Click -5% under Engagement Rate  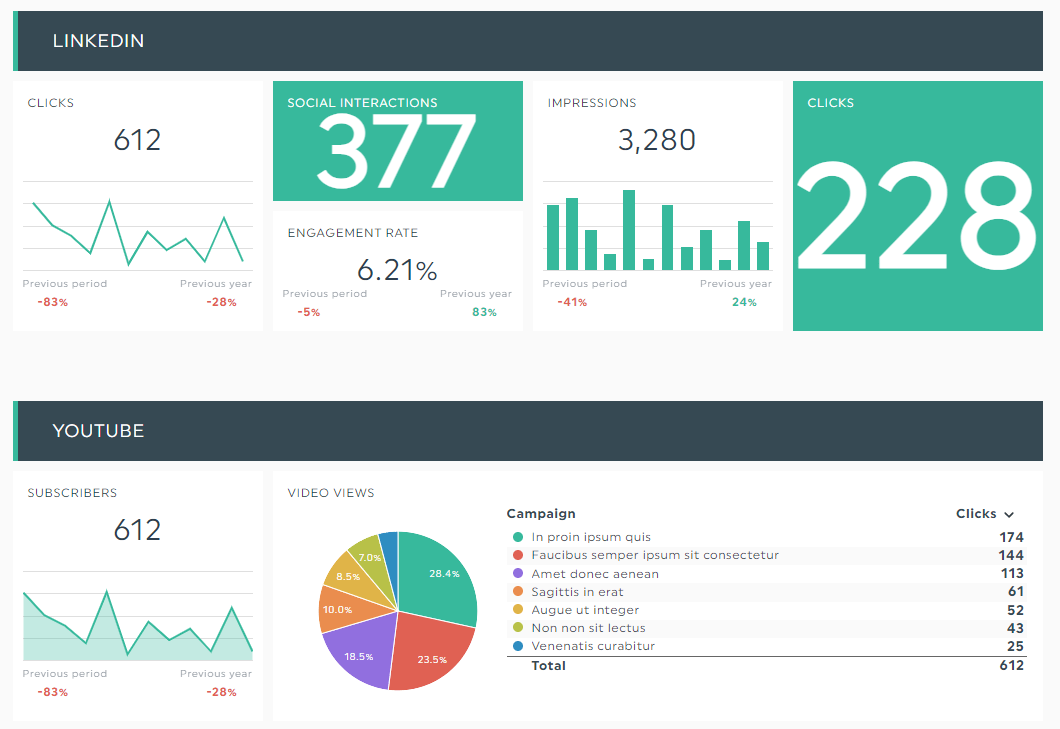tap(308, 312)
